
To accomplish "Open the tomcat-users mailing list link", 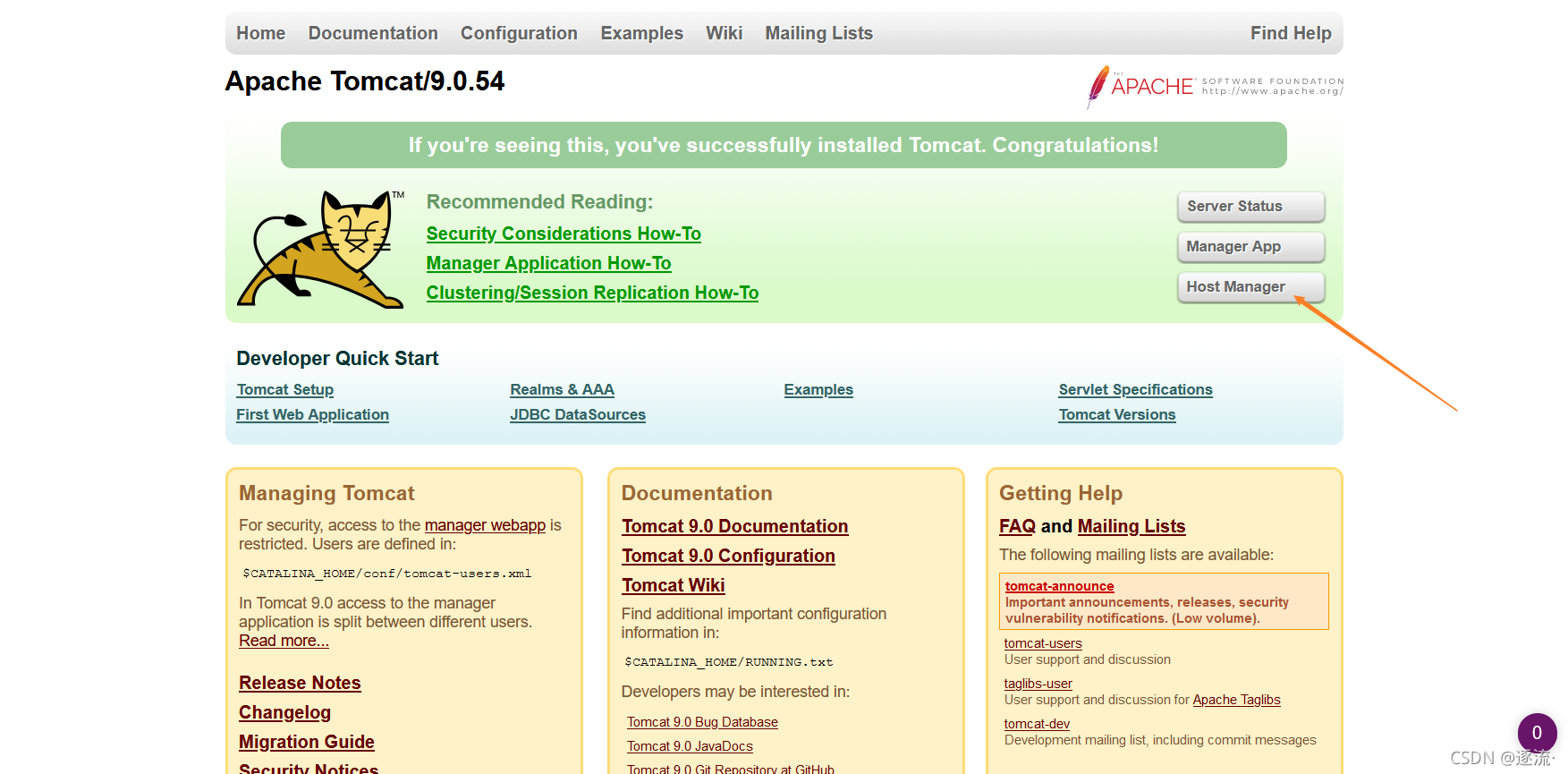I will (x=1043, y=643).
